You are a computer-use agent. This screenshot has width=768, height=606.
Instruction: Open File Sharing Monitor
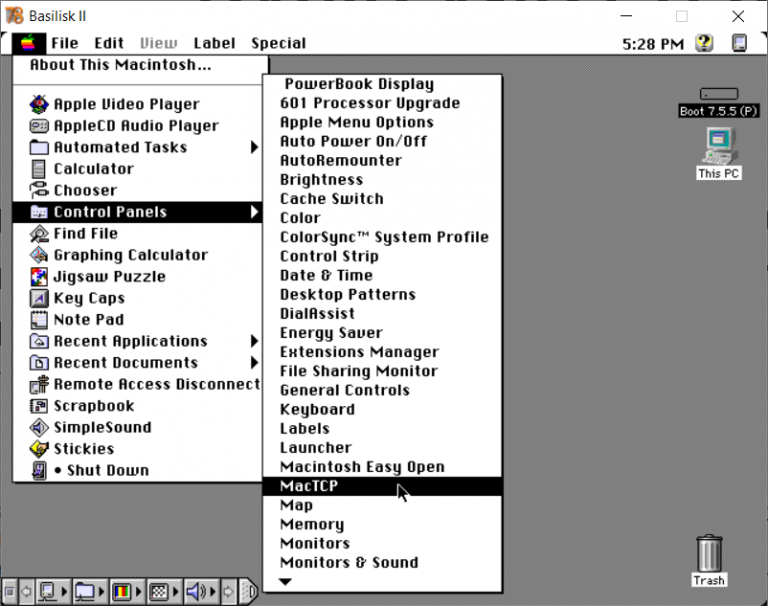point(382,371)
